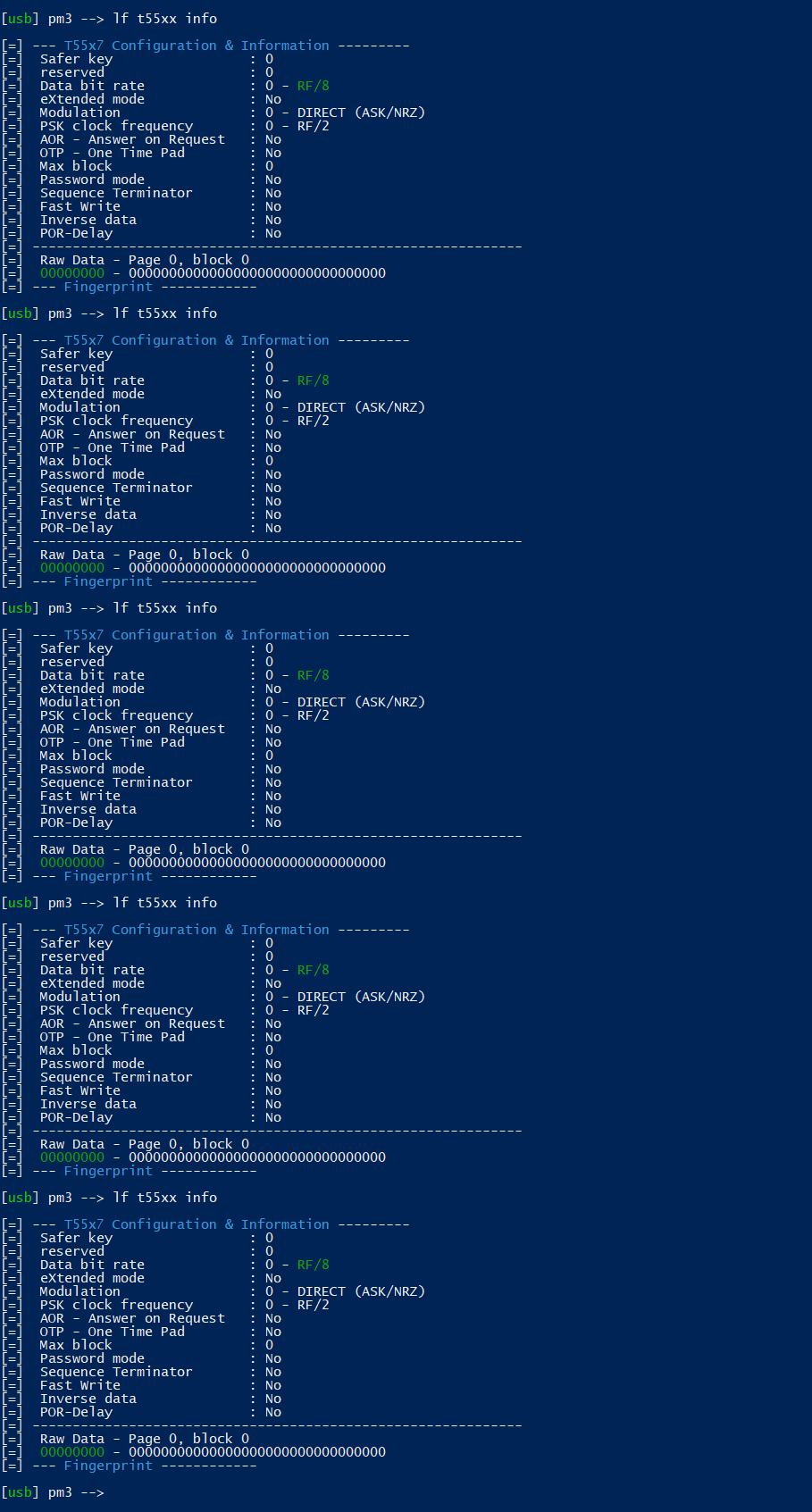Click the 'Fingerprint' heading in the last output
The image size is (812, 1512).
click(x=108, y=1466)
